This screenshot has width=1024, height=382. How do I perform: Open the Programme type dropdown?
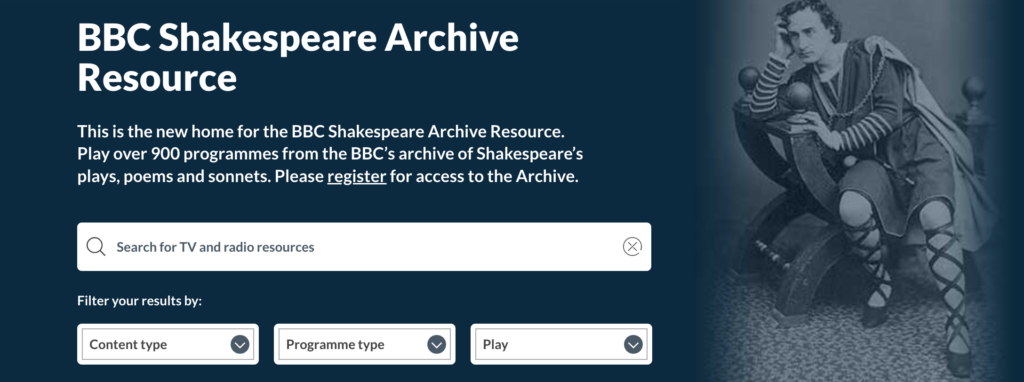click(x=364, y=344)
